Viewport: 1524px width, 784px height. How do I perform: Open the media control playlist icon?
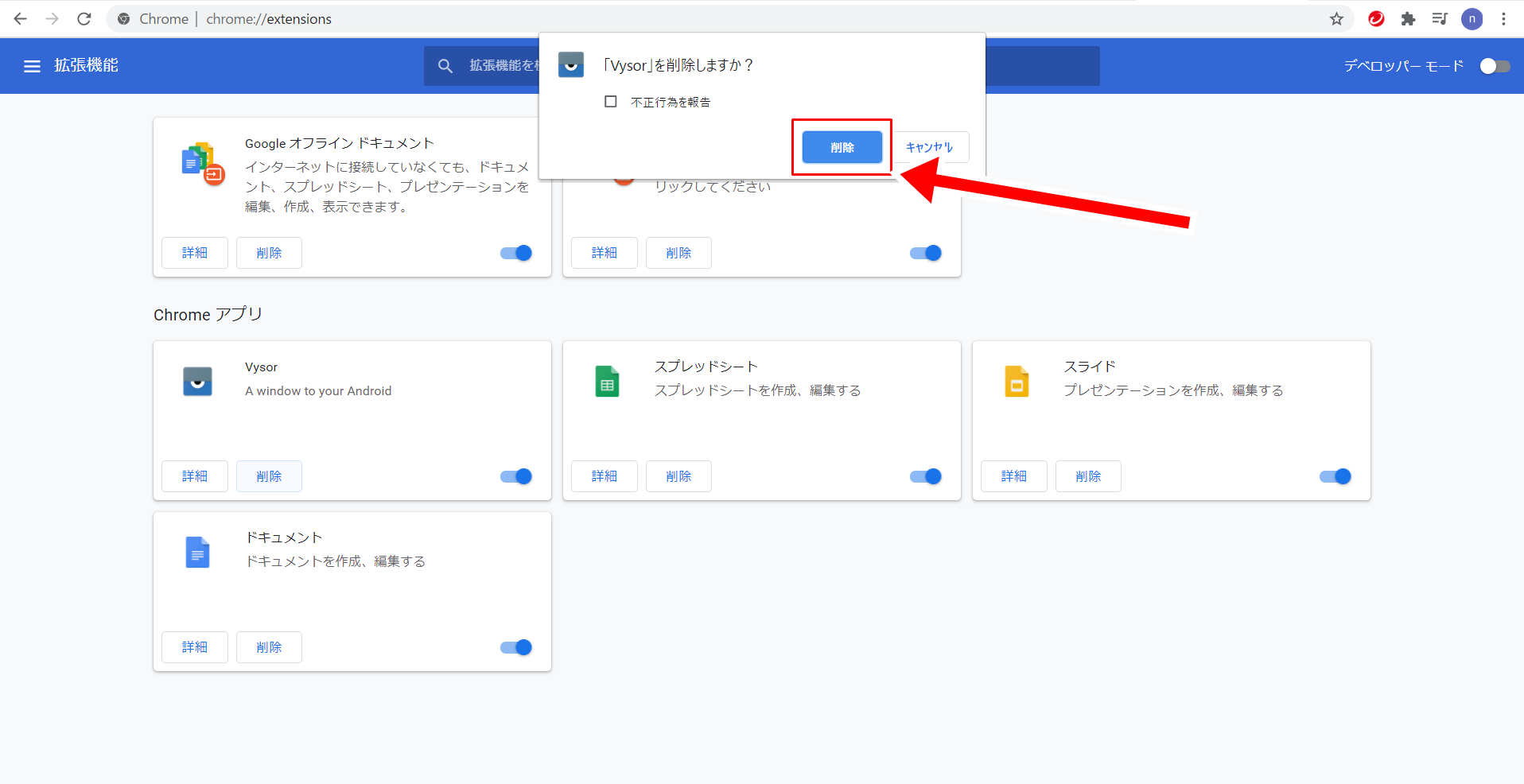1440,19
